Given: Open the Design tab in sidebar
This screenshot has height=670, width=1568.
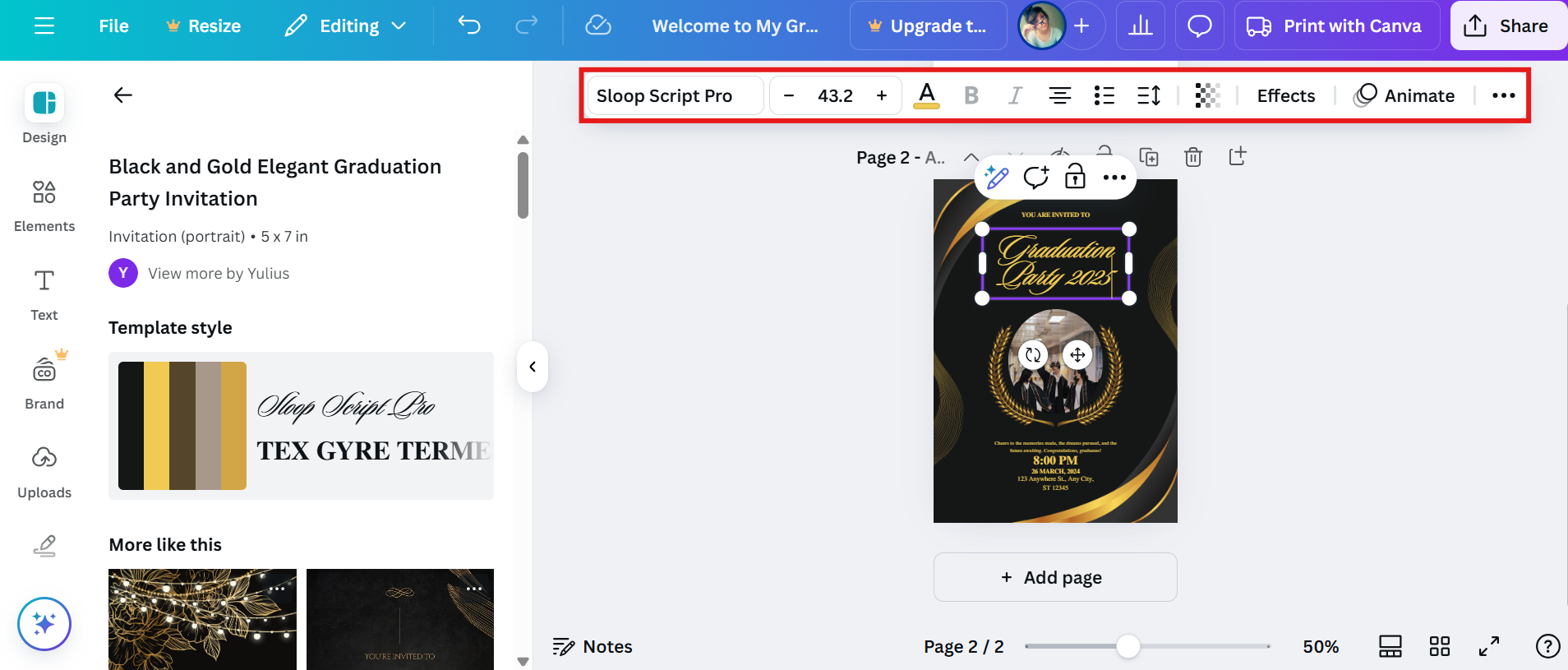Looking at the screenshot, I should coord(44,114).
